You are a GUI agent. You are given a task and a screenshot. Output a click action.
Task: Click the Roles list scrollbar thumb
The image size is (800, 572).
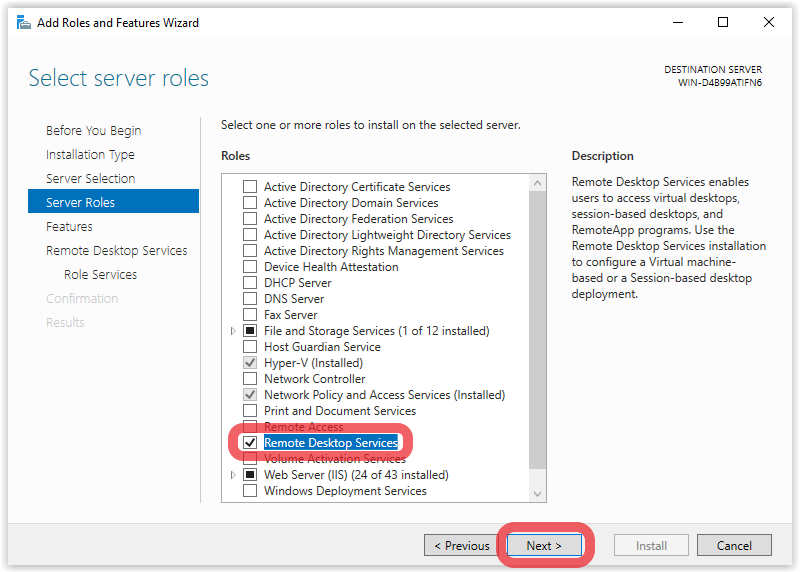pyautogui.click(x=537, y=330)
